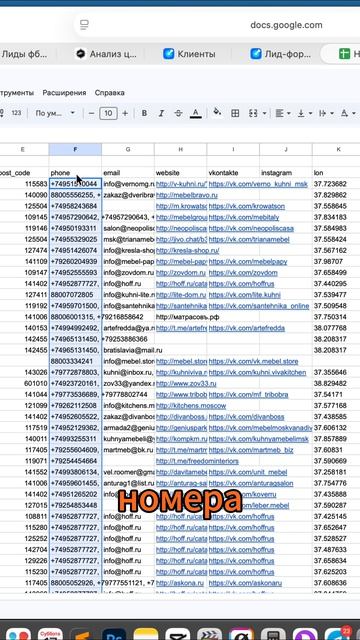
Task: Click the reader icon in the address bar
Action: click(x=84, y=25)
